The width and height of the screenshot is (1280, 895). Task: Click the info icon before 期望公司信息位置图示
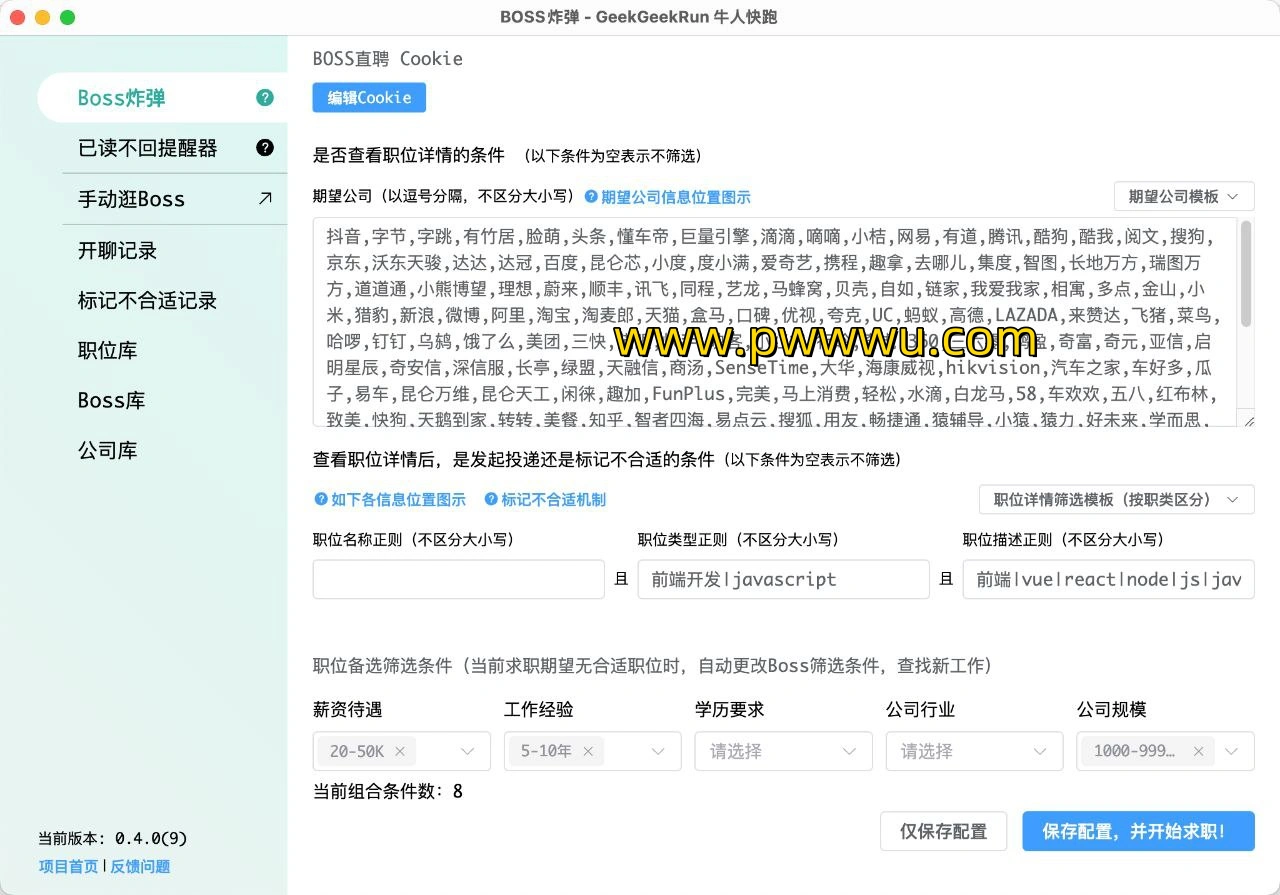click(x=591, y=197)
